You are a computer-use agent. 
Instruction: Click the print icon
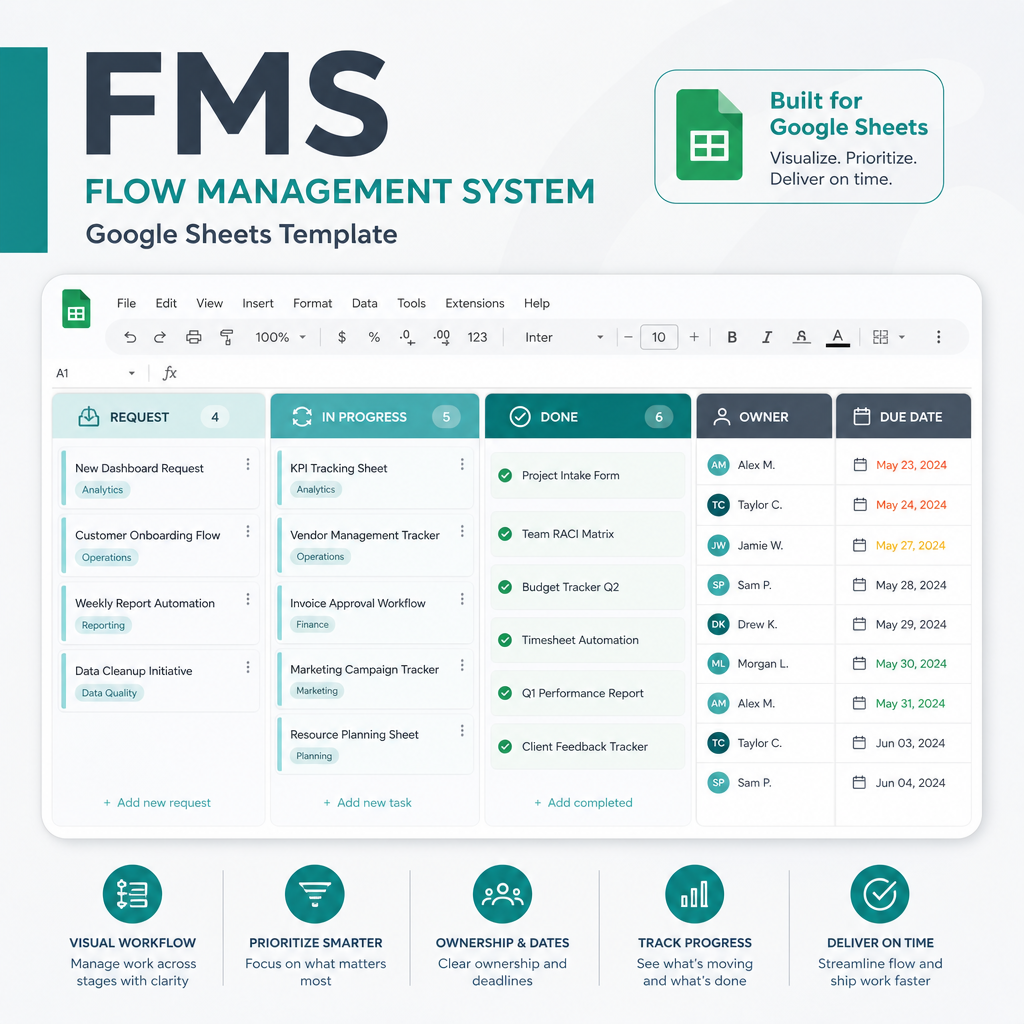pyautogui.click(x=193, y=337)
